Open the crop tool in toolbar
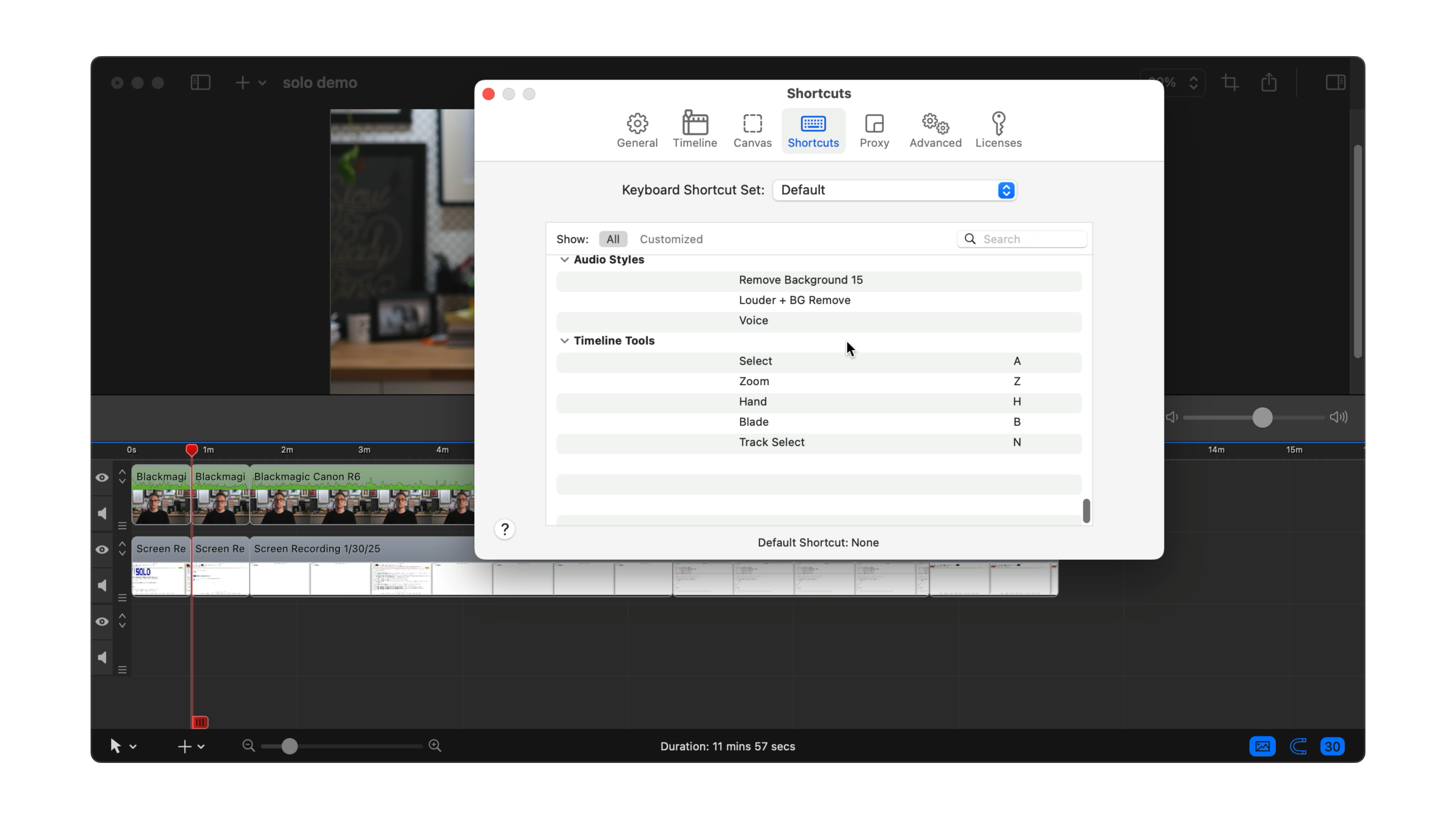 [1230, 83]
